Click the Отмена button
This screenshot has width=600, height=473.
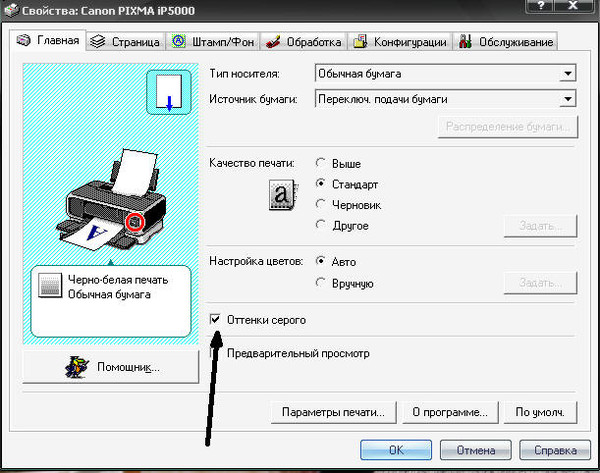point(476,450)
